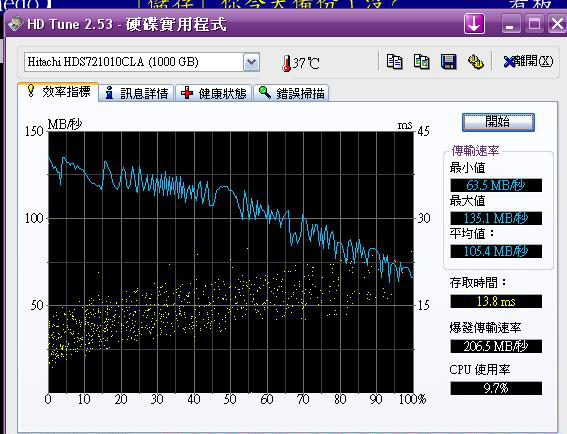The width and height of the screenshot is (567, 434).
Task: Save screenshot using the floppy disk icon
Action: click(x=449, y=62)
